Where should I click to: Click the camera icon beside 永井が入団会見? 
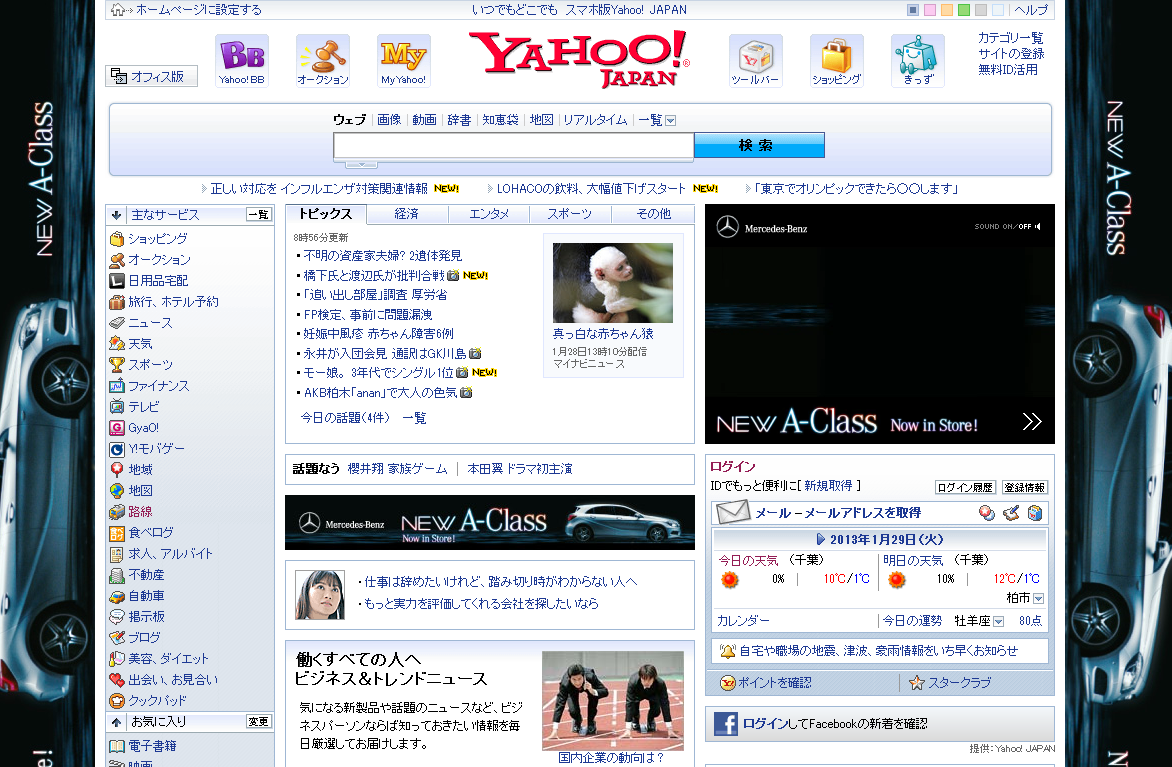pos(475,354)
